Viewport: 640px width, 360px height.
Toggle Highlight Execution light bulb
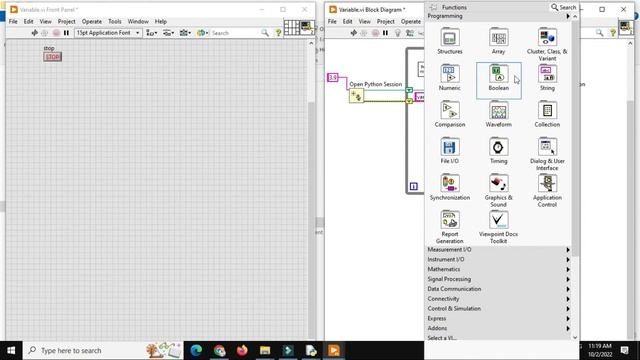(x=398, y=33)
